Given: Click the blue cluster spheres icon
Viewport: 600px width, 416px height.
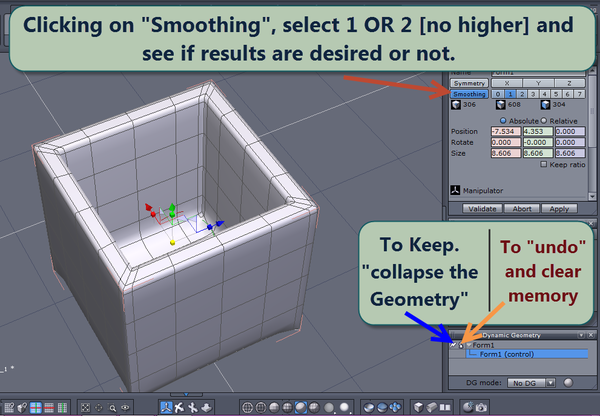Looking at the screenshot, I should [x=395, y=408].
